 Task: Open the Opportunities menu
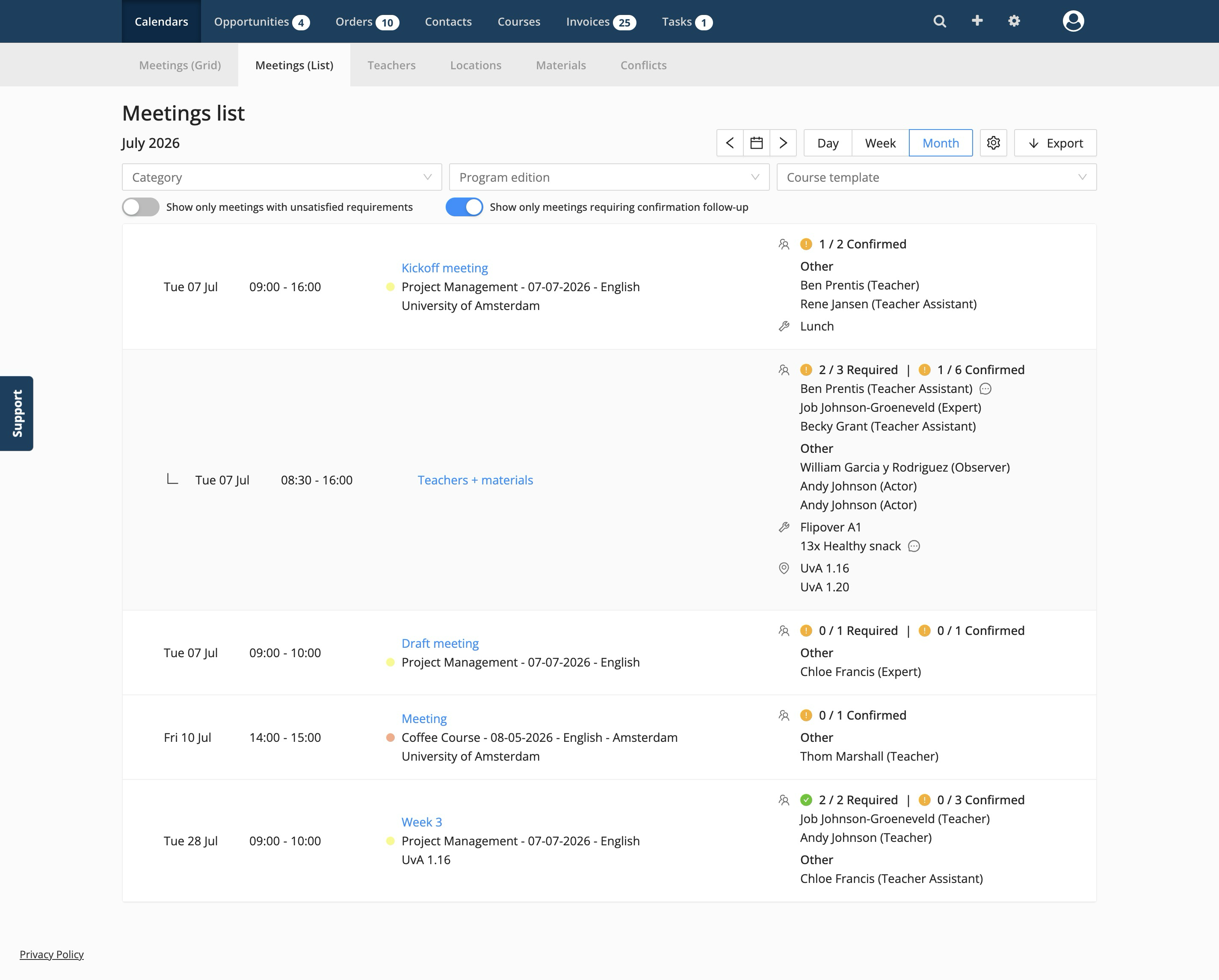tap(261, 21)
